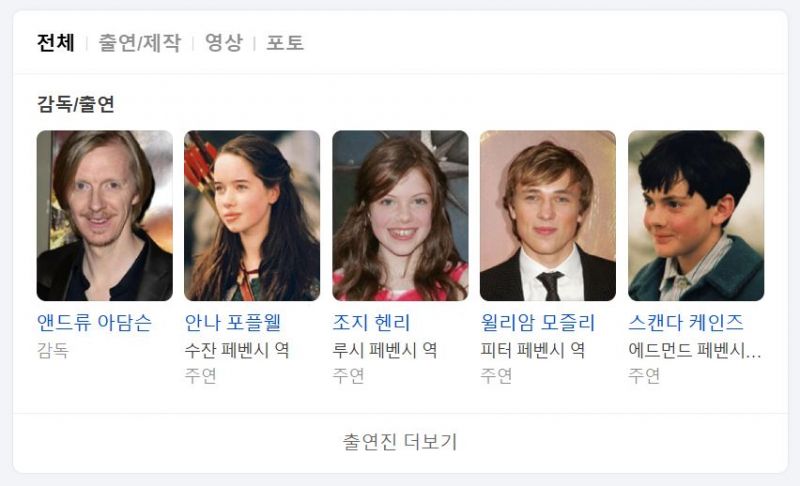Click the photo above 앤드류 아담슨
The image size is (800, 486).
coord(105,216)
